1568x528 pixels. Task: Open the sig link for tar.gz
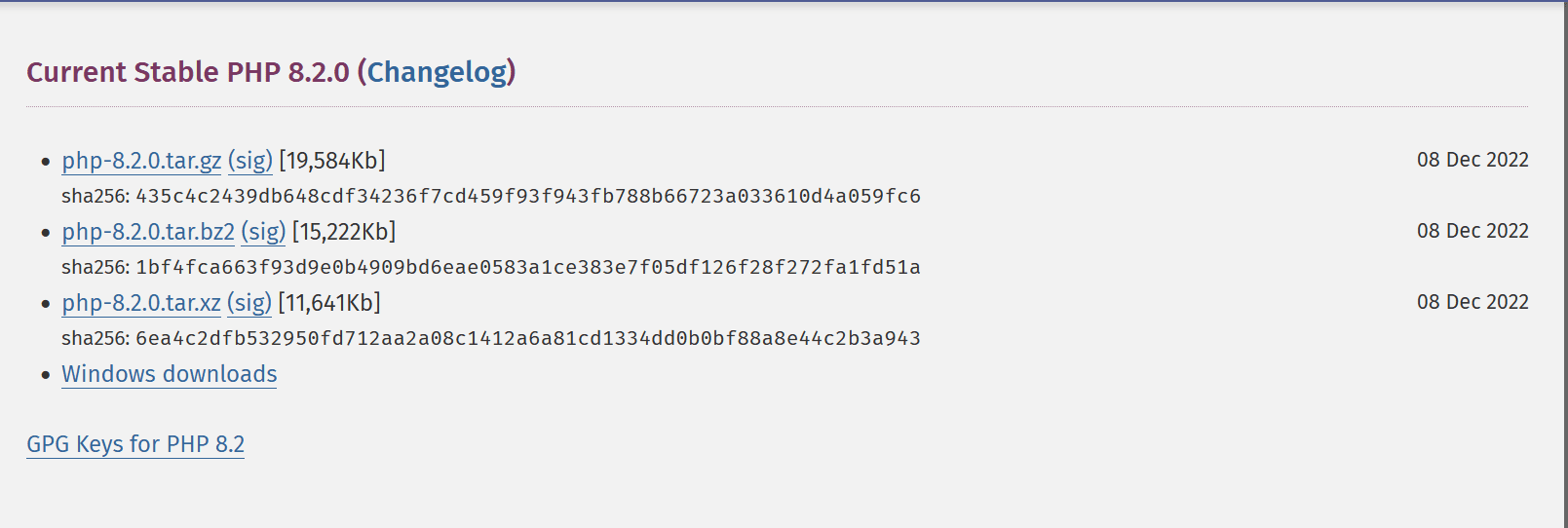click(250, 161)
